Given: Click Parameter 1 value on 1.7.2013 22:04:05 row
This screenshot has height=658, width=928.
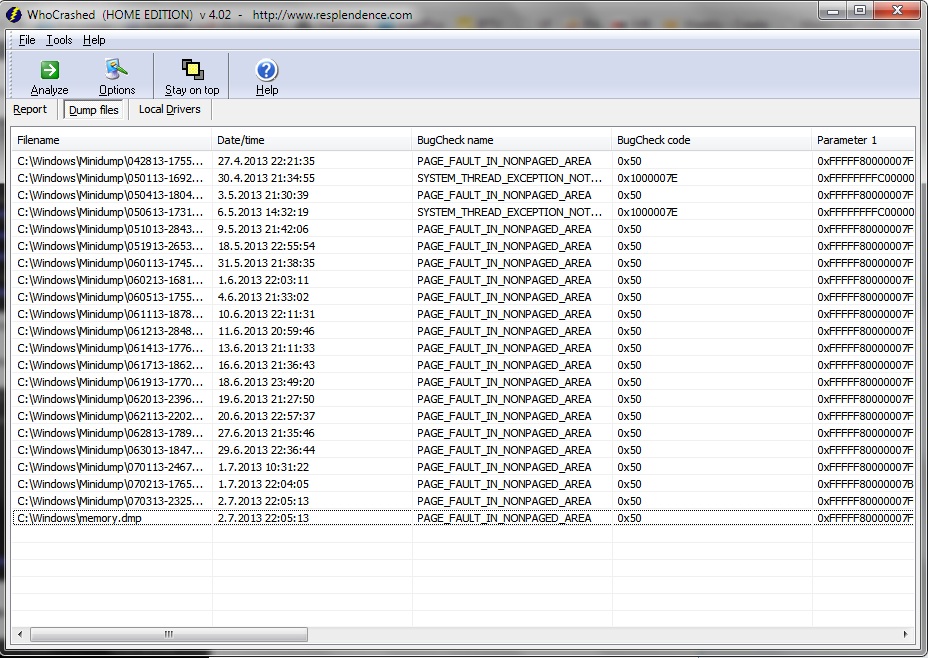Looking at the screenshot, I should point(865,484).
